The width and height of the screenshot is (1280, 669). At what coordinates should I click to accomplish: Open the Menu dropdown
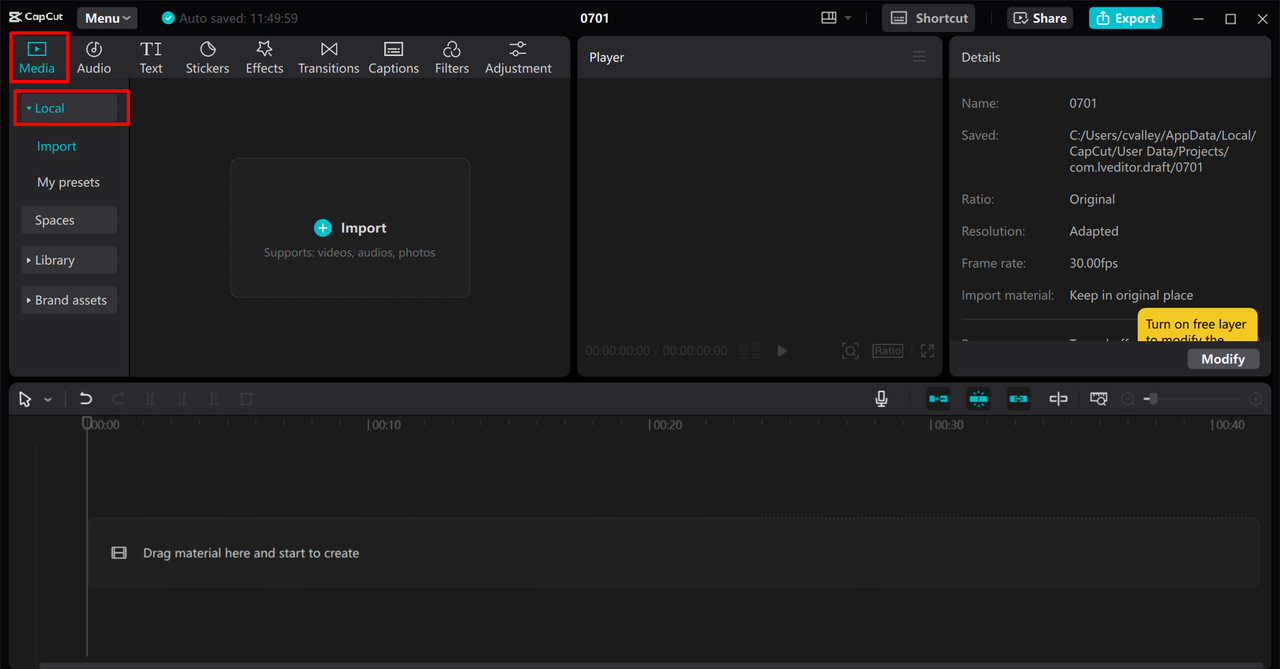pos(107,18)
